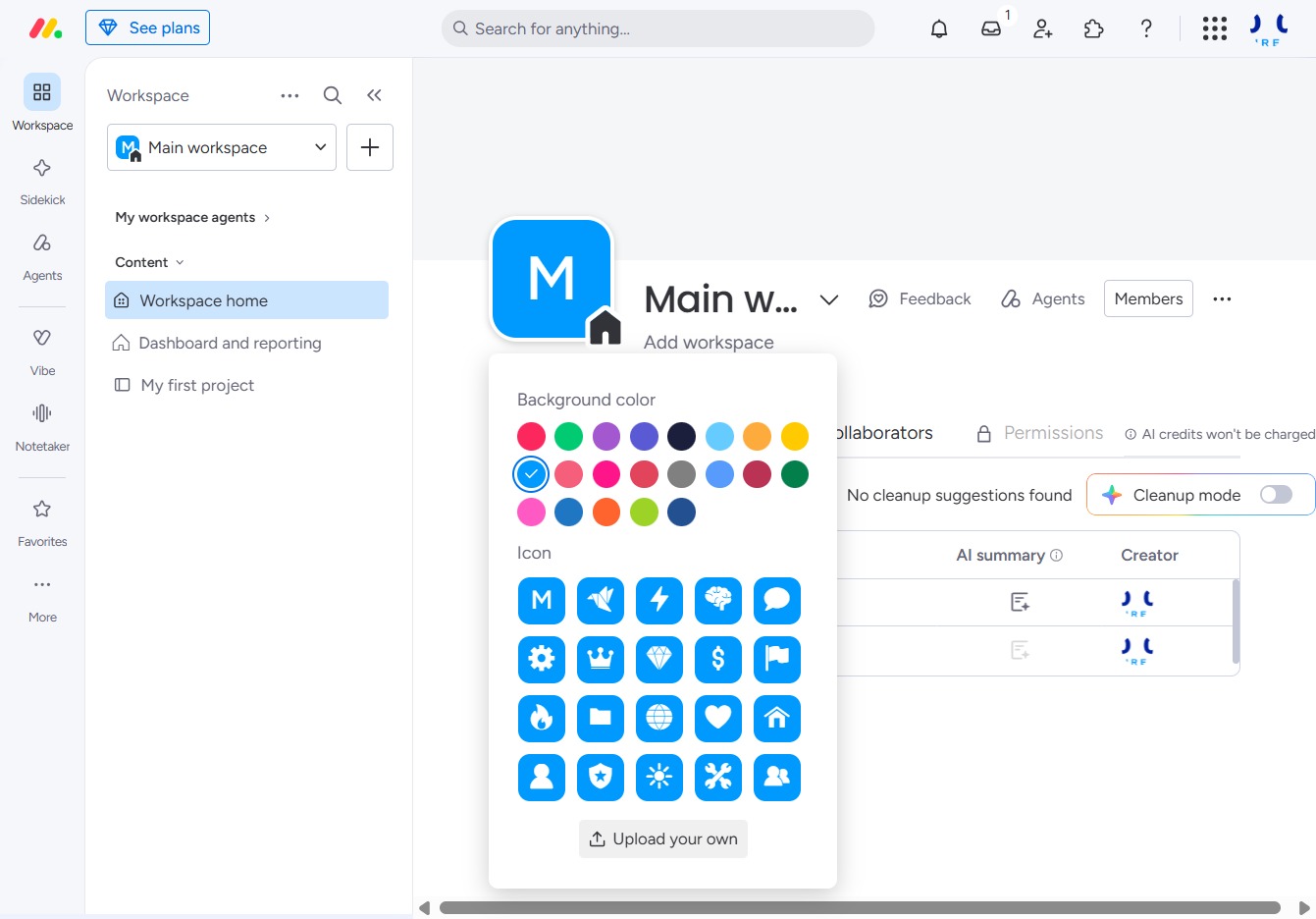Add new item with plus button
The height and width of the screenshot is (919, 1316).
pyautogui.click(x=370, y=147)
